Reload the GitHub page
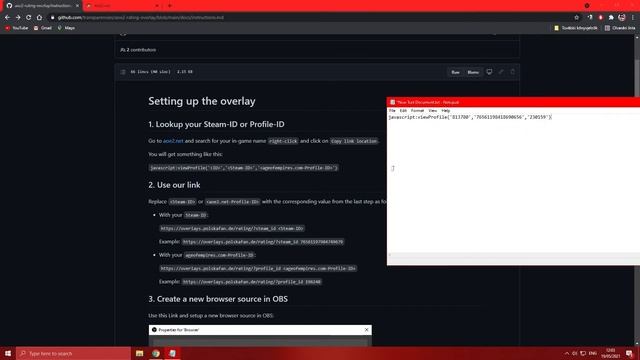The width and height of the screenshot is (640, 360). 29,18
